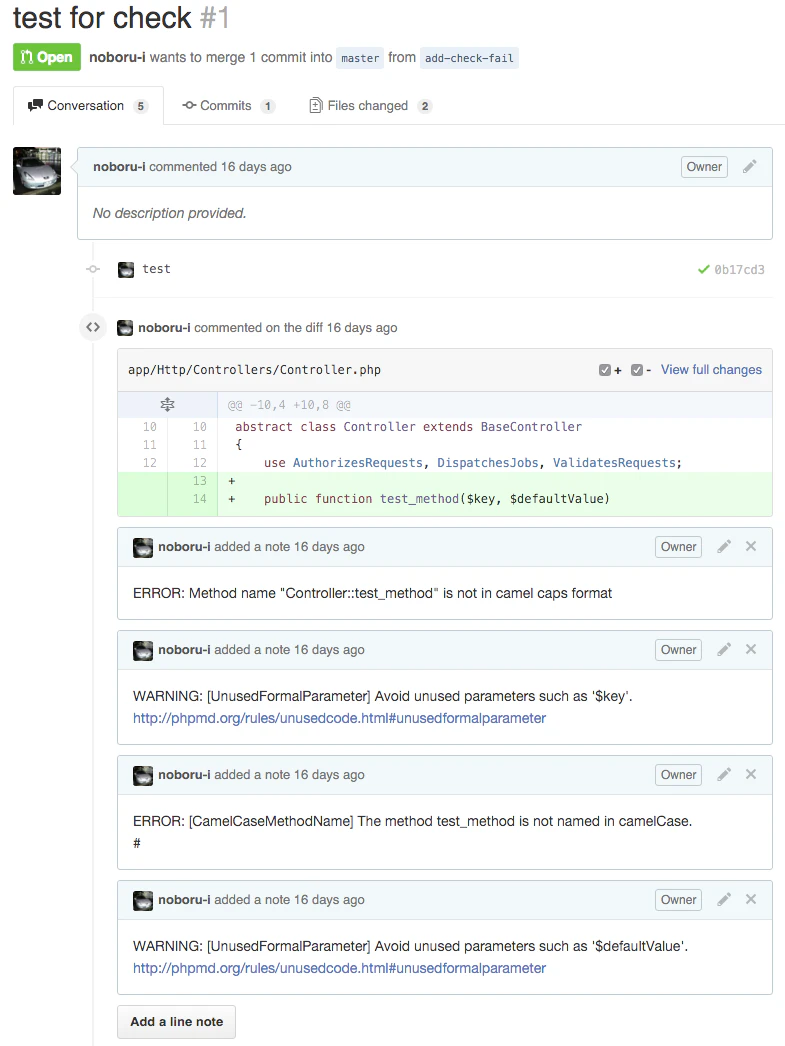Edit the '$key' unused parameter note
Image resolution: width=785 pixels, height=1046 pixels.
pyautogui.click(x=724, y=649)
